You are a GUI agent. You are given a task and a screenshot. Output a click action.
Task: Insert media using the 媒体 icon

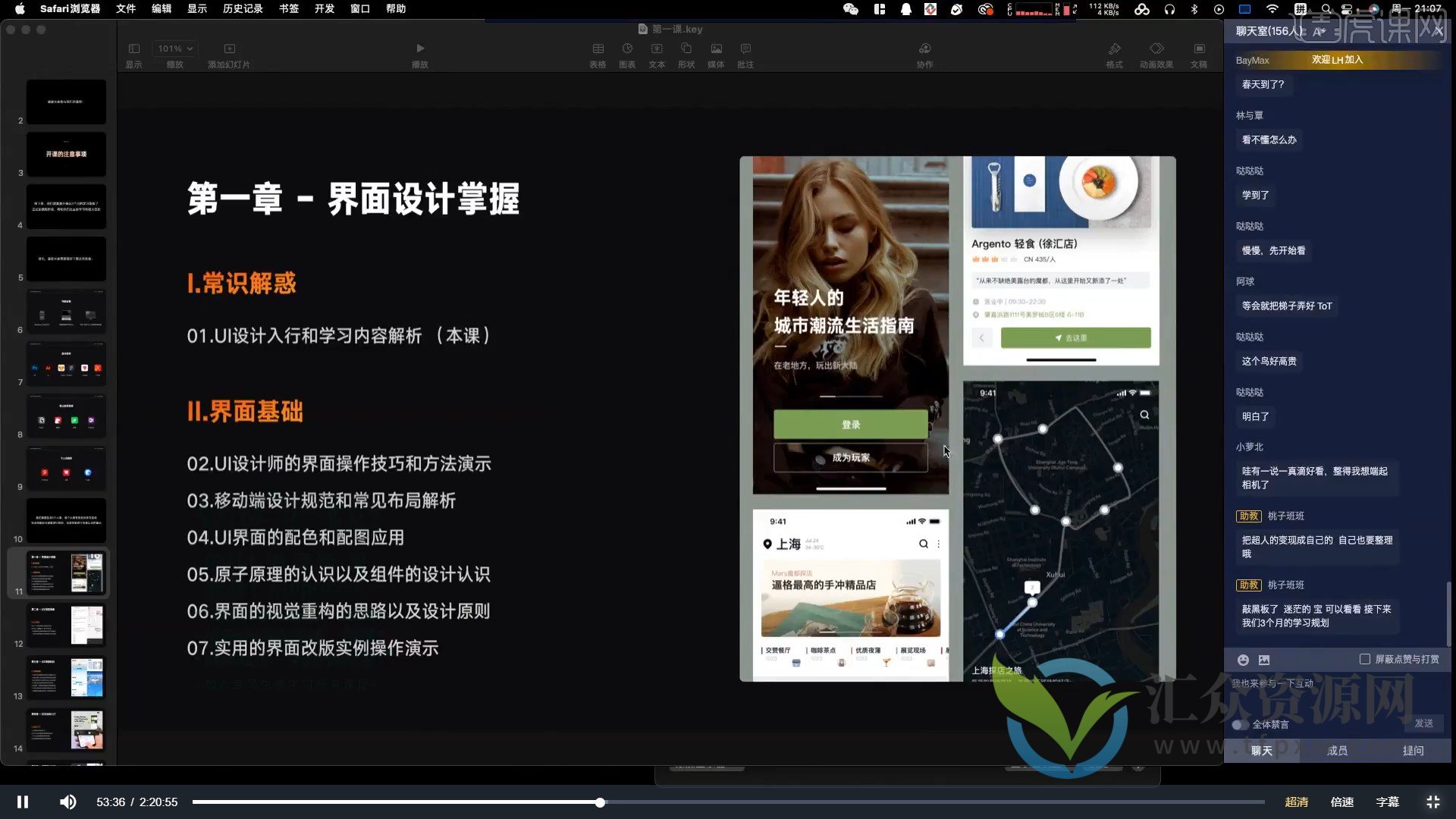tap(715, 48)
